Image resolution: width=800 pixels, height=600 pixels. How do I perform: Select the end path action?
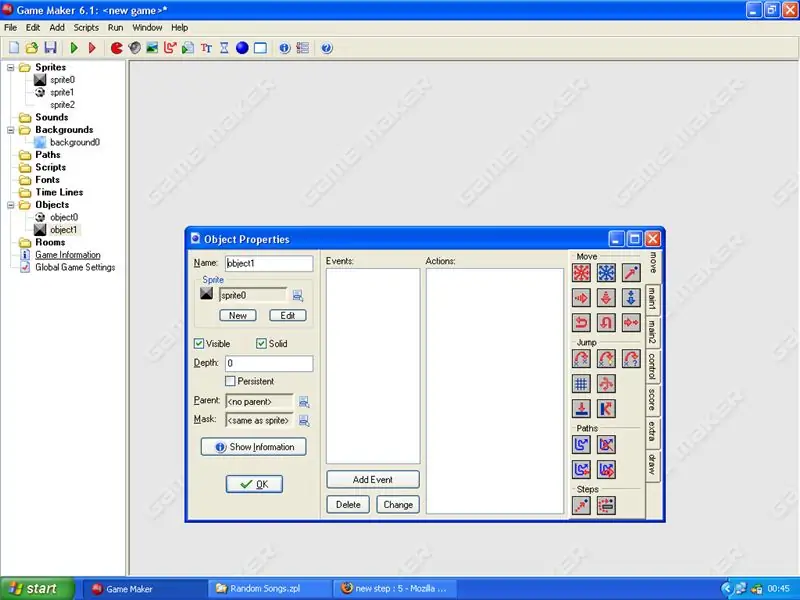click(606, 445)
